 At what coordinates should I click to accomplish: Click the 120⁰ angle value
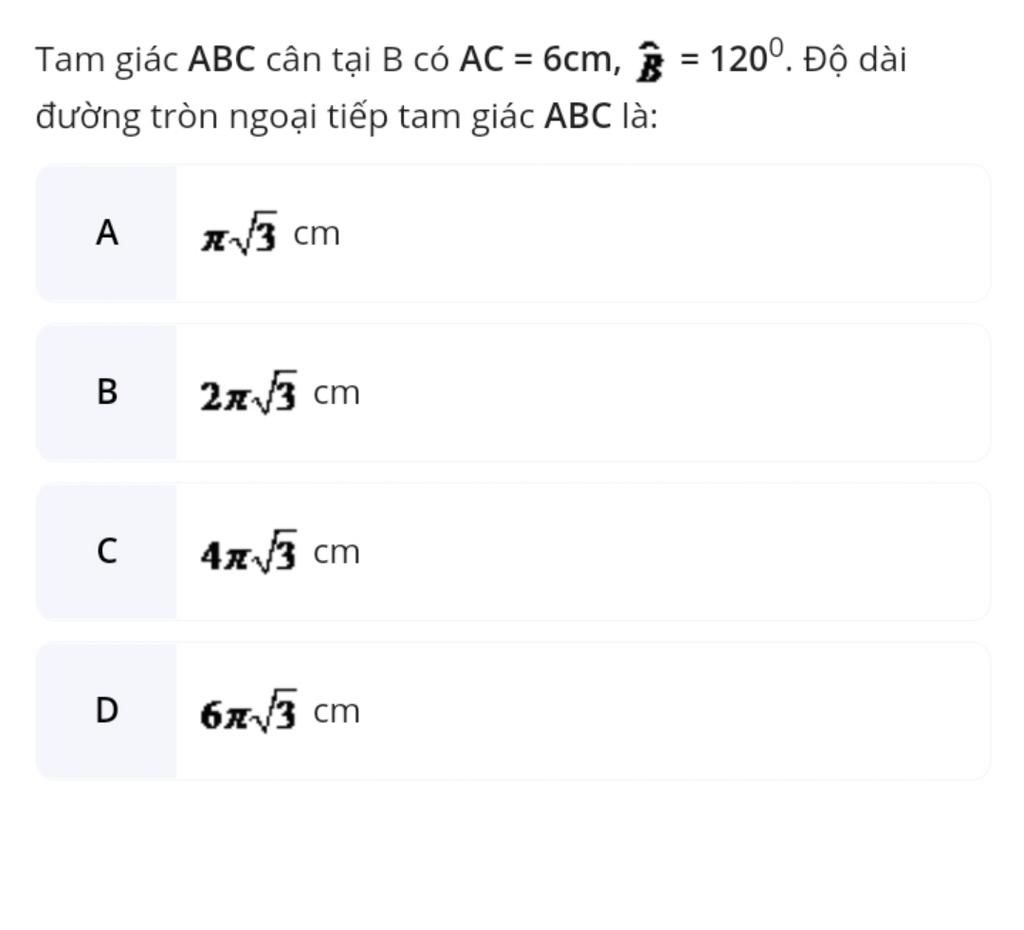(746, 57)
